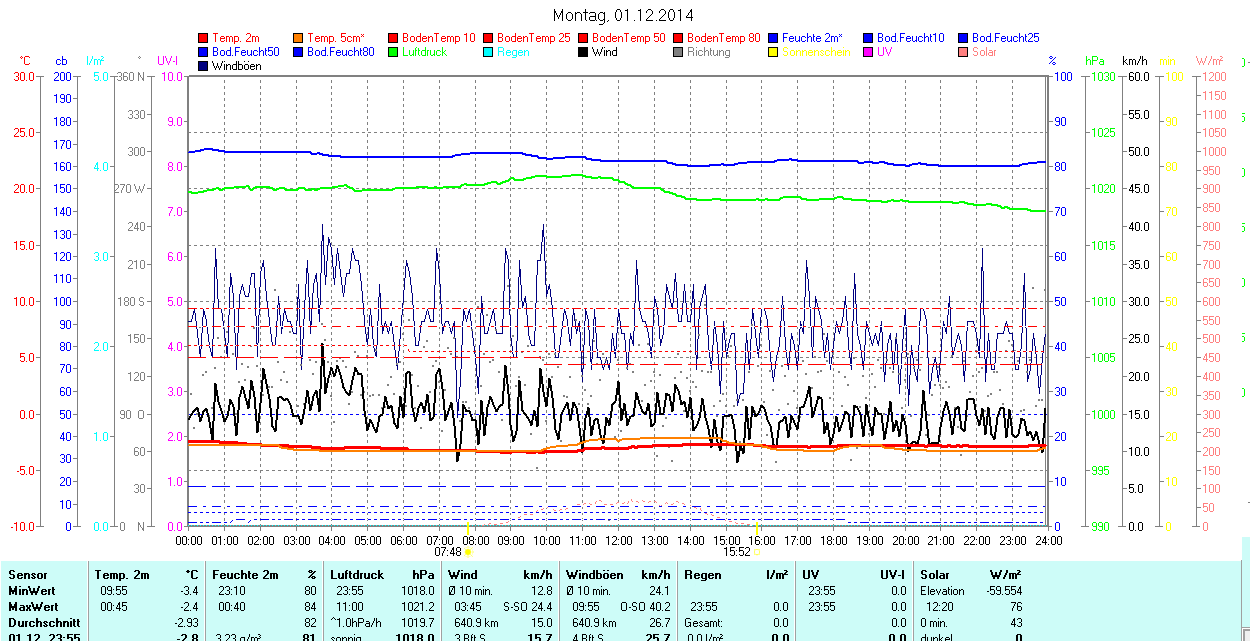Select the BodenTemp 10 legend label
The width and height of the screenshot is (1250, 641).
pyautogui.click(x=438, y=38)
